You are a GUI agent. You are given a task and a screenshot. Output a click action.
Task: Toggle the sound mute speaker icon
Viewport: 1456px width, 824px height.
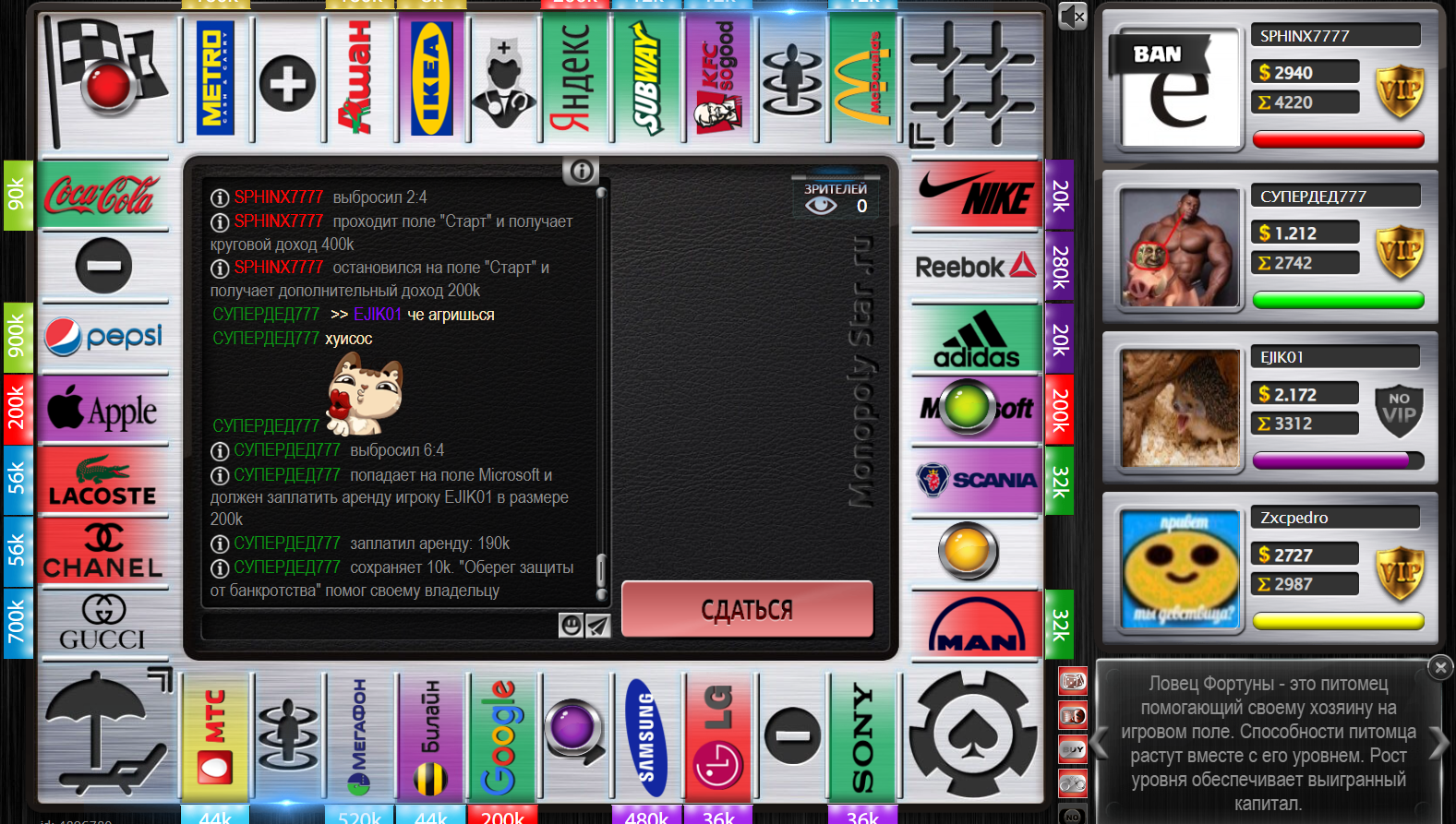[x=1073, y=16]
